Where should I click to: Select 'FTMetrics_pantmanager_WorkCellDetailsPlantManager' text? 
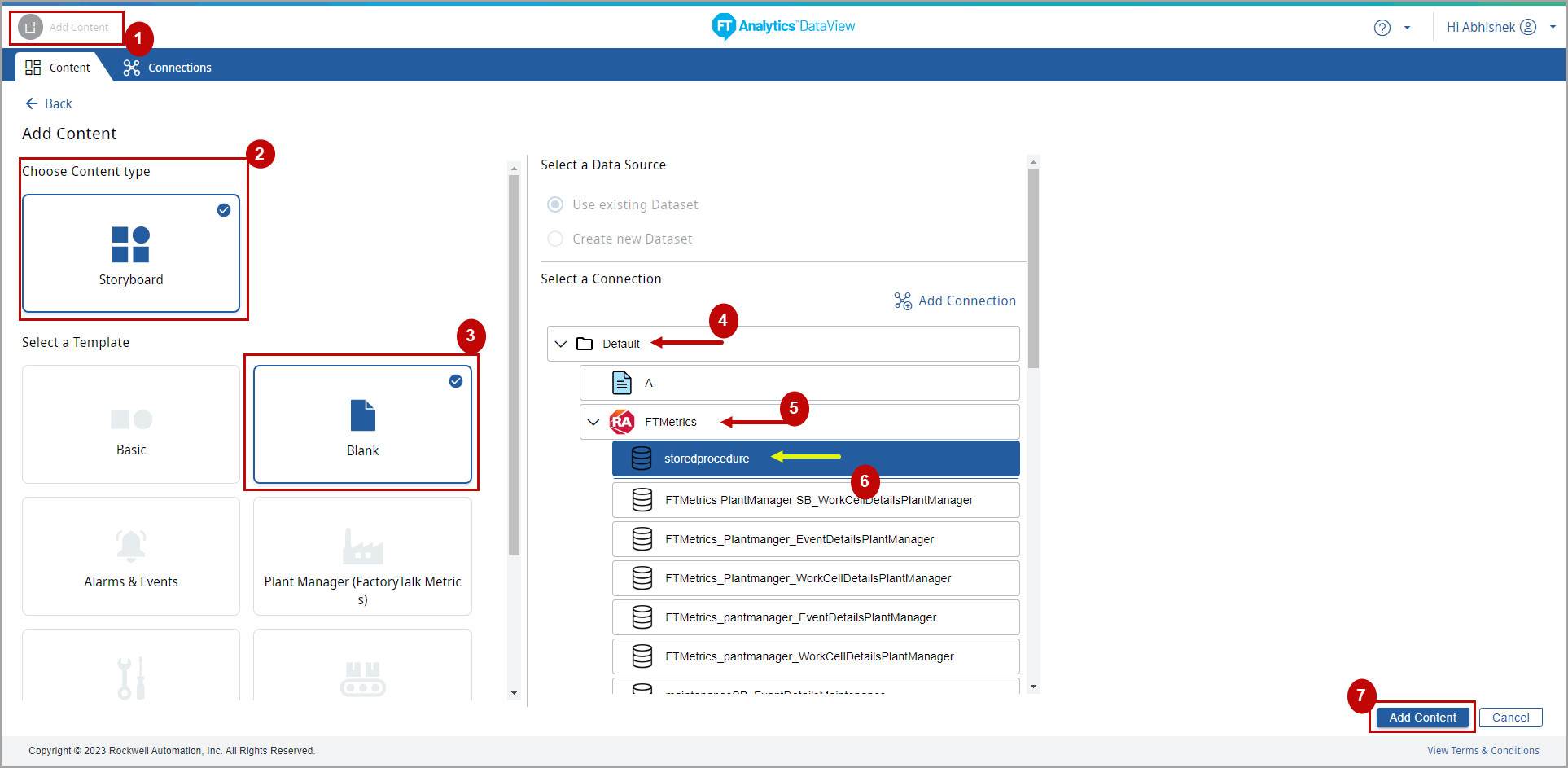pos(809,656)
